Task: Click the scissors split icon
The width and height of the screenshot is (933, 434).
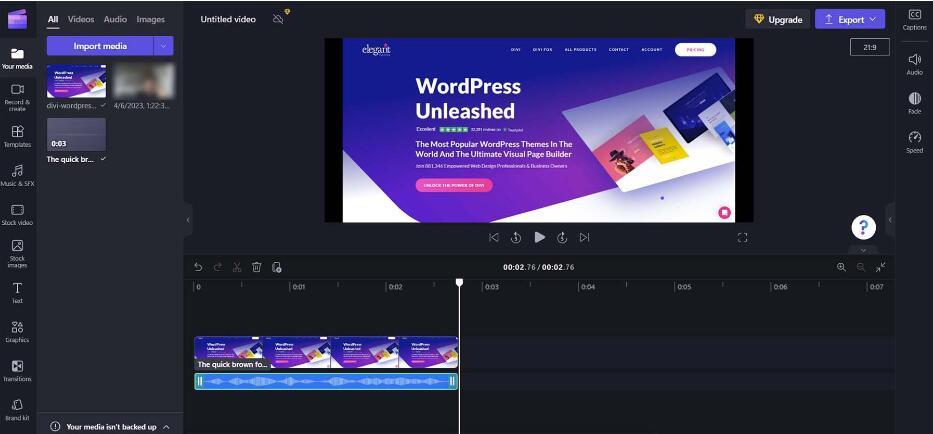Action: [x=237, y=267]
